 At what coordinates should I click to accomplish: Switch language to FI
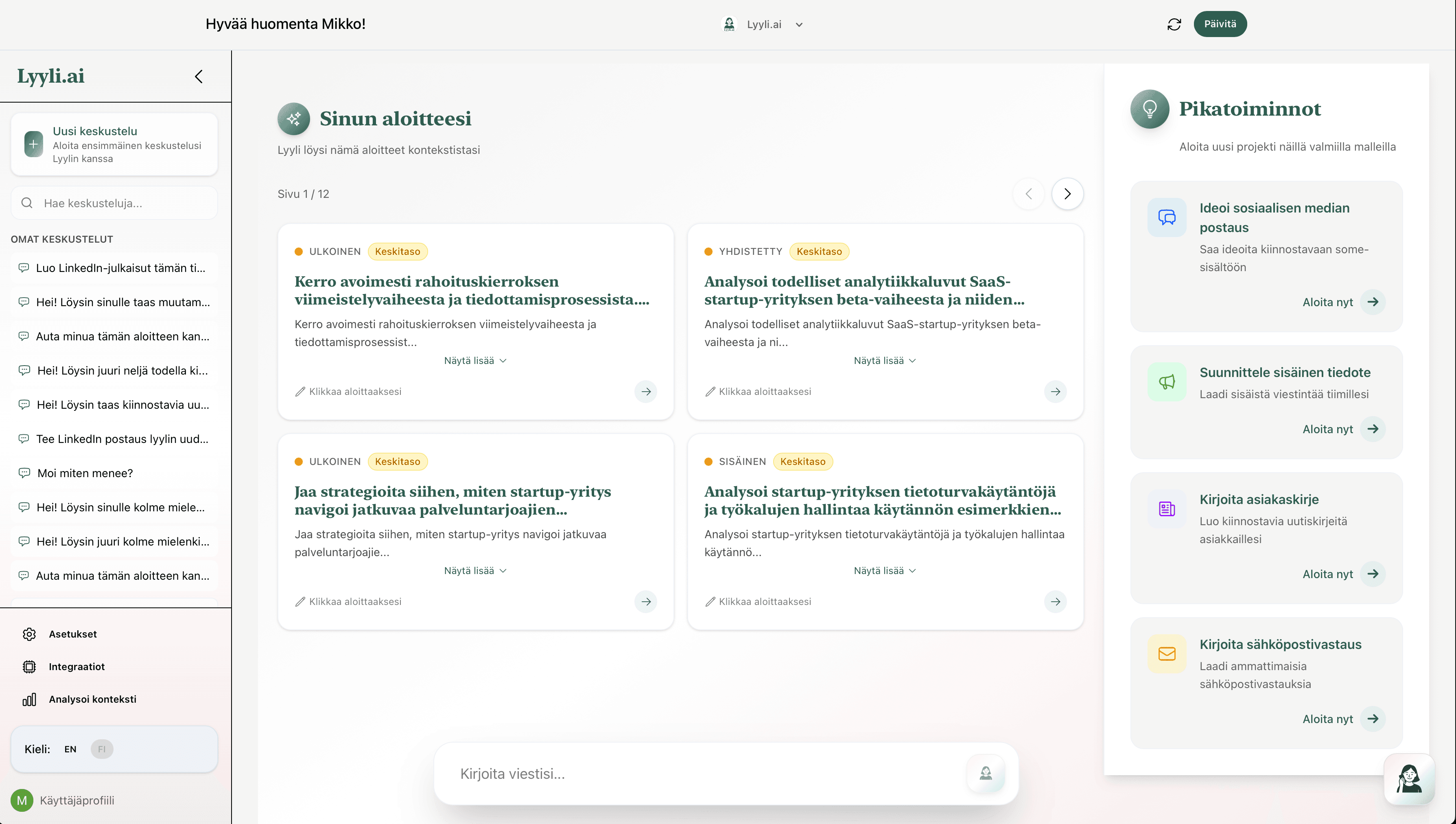click(x=102, y=749)
